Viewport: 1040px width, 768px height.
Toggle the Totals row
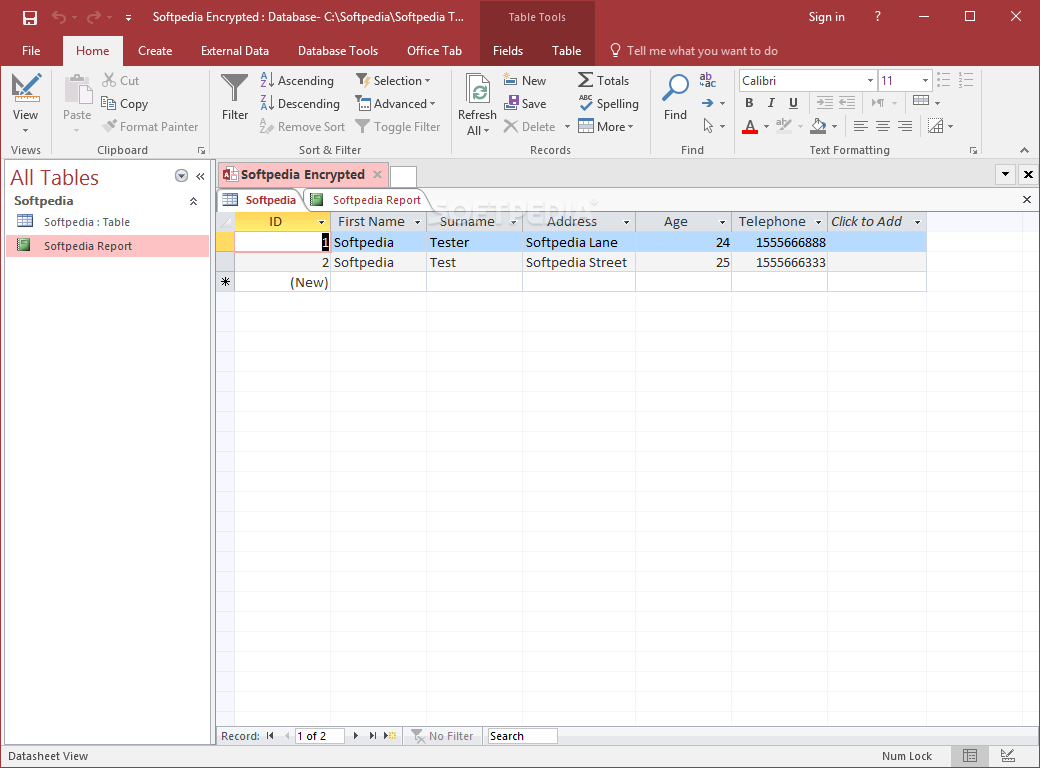pyautogui.click(x=603, y=80)
